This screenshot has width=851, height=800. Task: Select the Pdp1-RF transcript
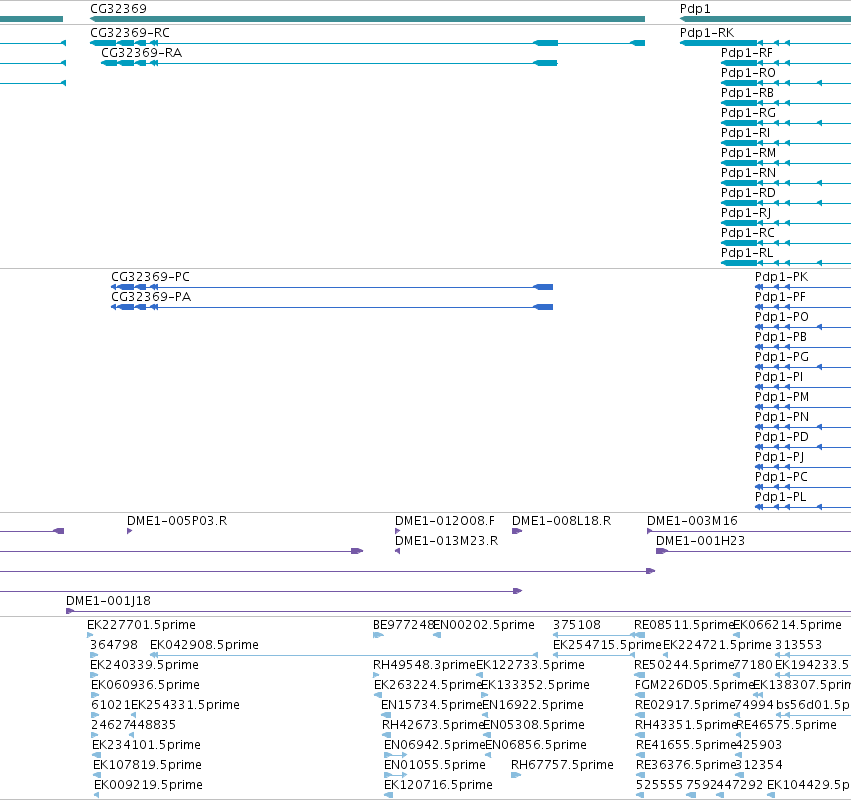tap(786, 63)
